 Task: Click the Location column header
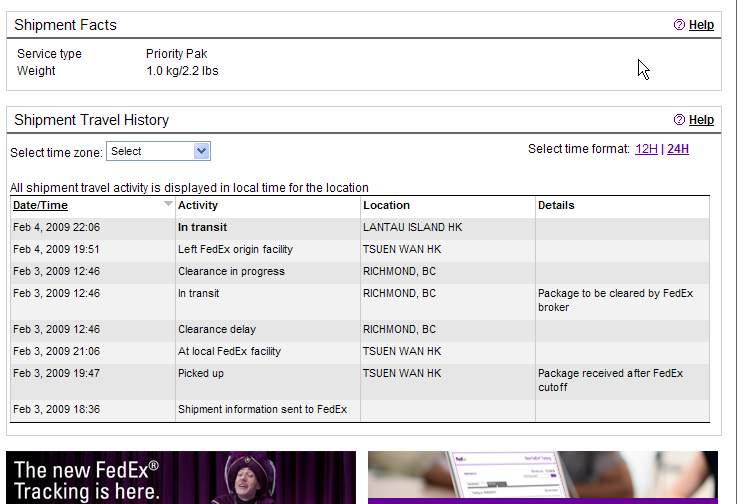click(386, 205)
